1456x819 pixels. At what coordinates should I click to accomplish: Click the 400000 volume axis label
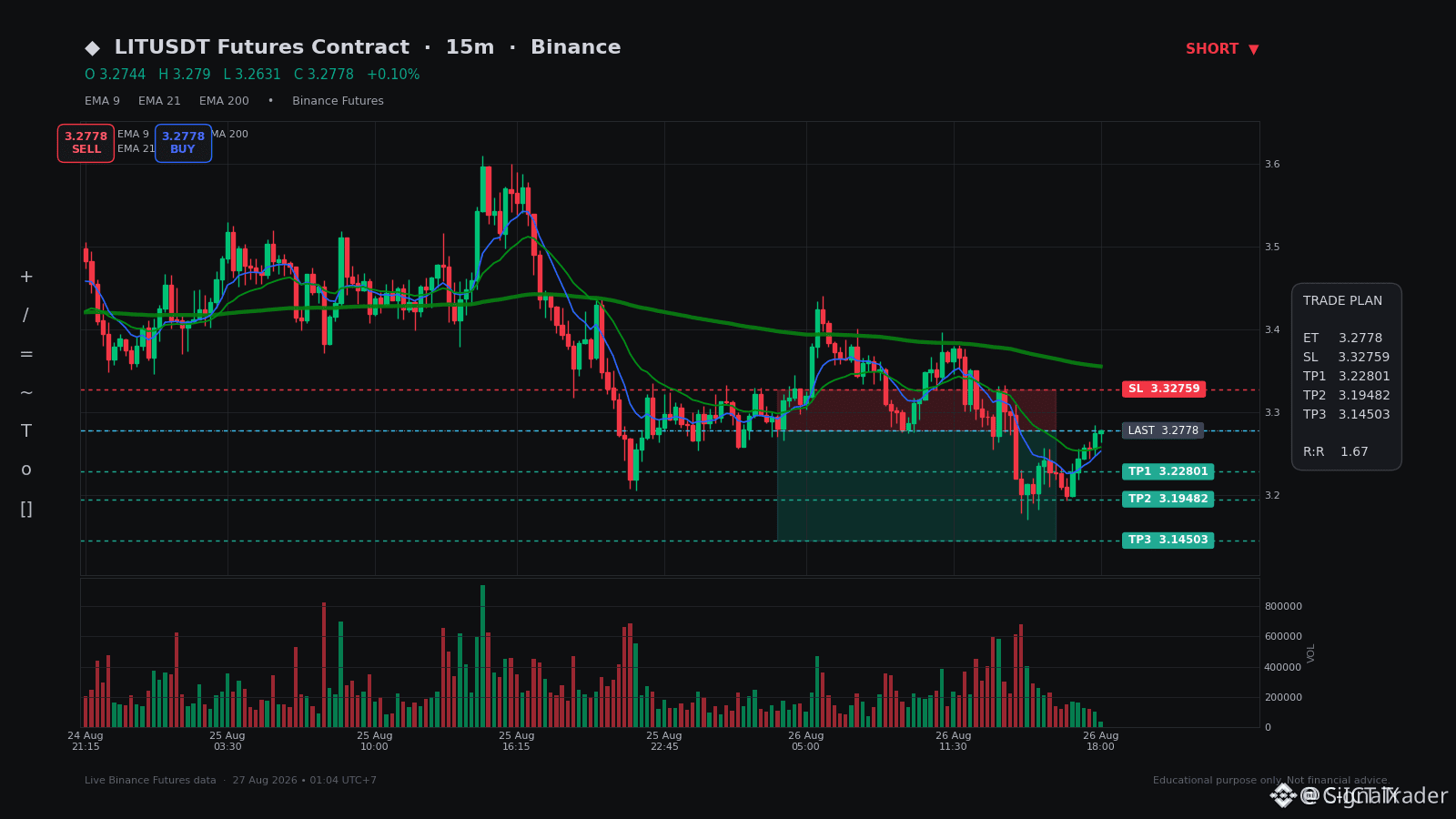click(1283, 668)
